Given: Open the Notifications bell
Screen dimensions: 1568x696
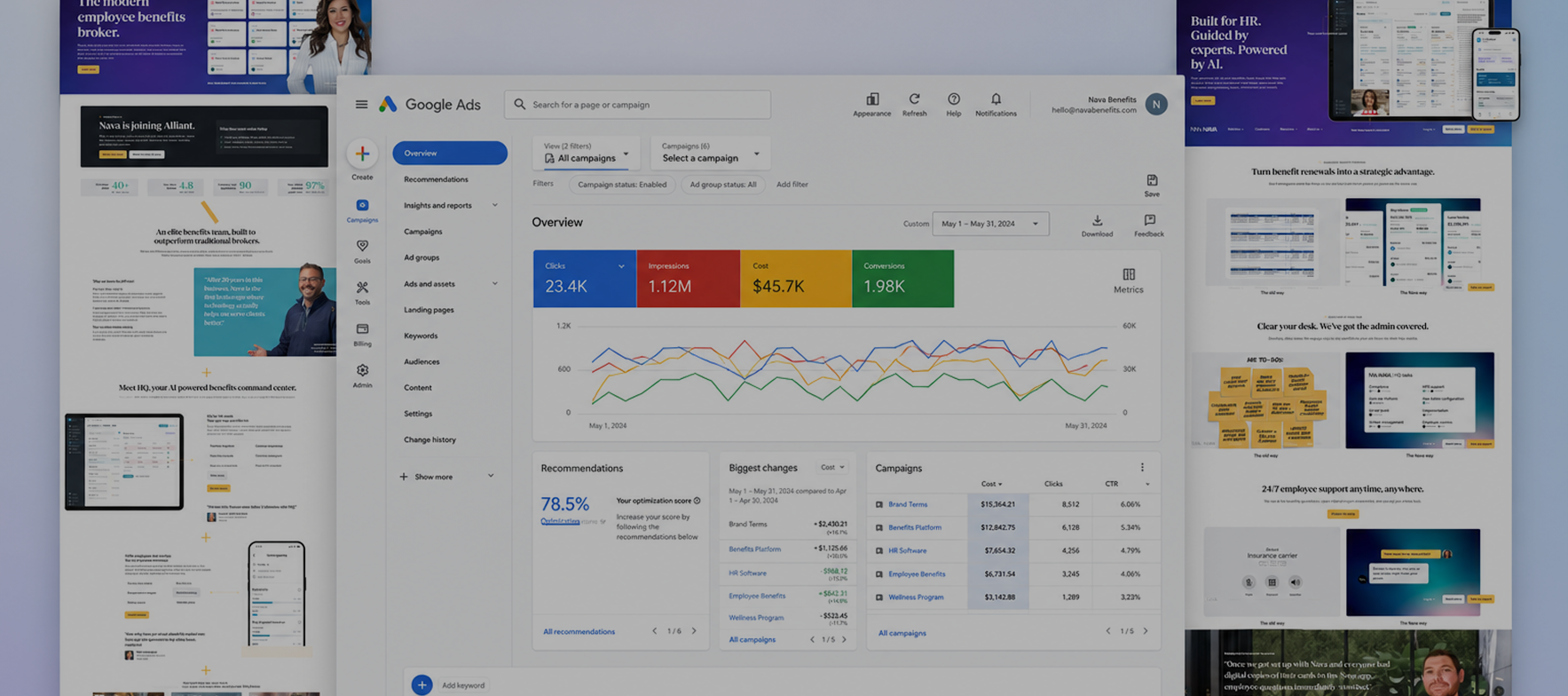Looking at the screenshot, I should pyautogui.click(x=996, y=99).
